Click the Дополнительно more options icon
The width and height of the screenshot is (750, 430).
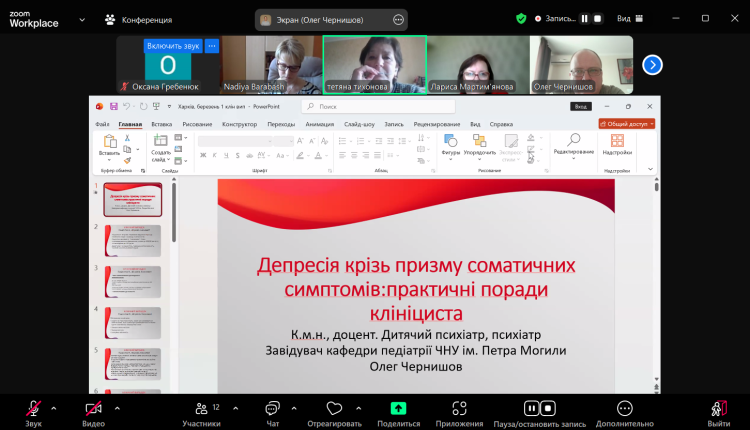[x=624, y=409]
